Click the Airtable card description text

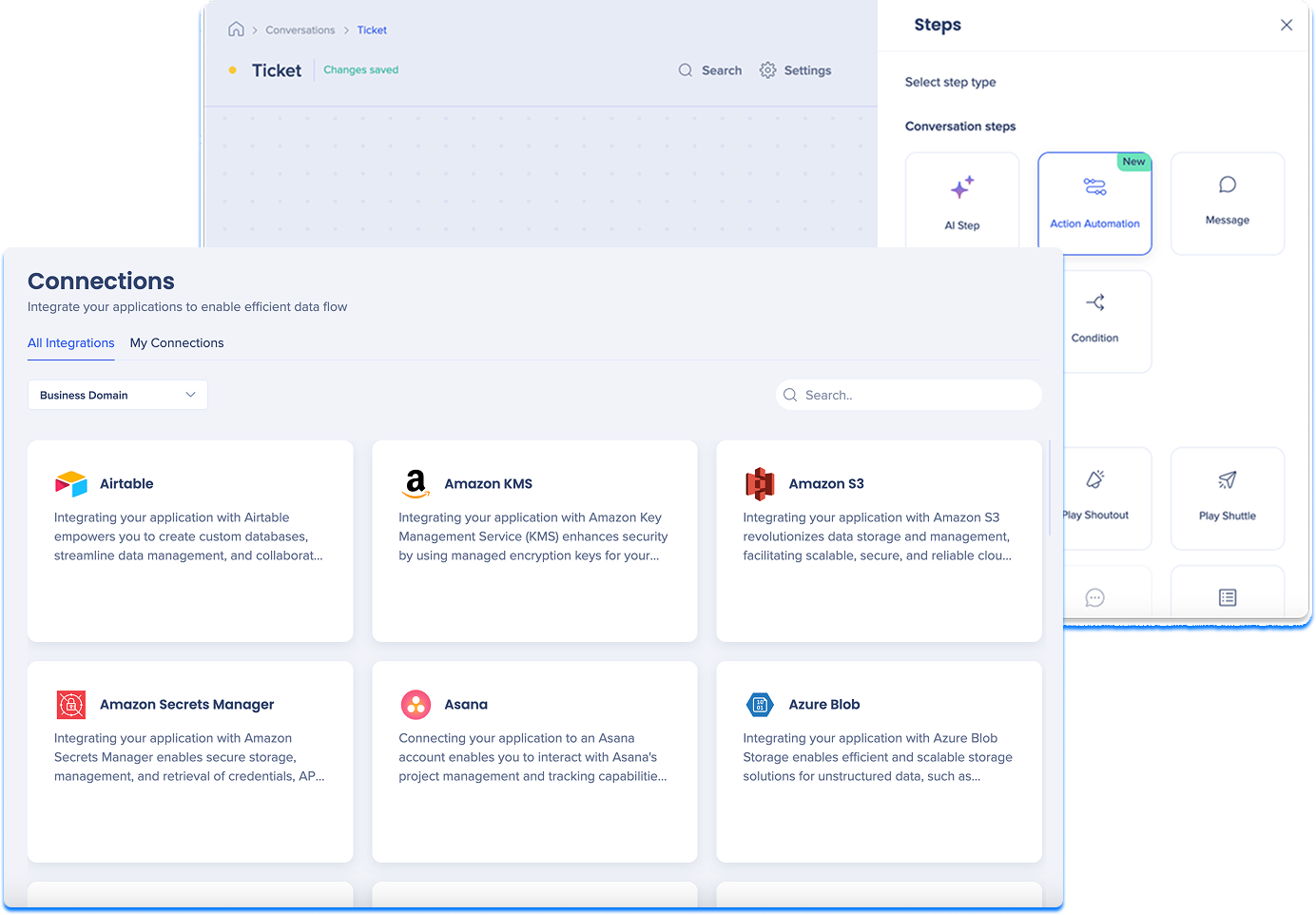coord(188,536)
